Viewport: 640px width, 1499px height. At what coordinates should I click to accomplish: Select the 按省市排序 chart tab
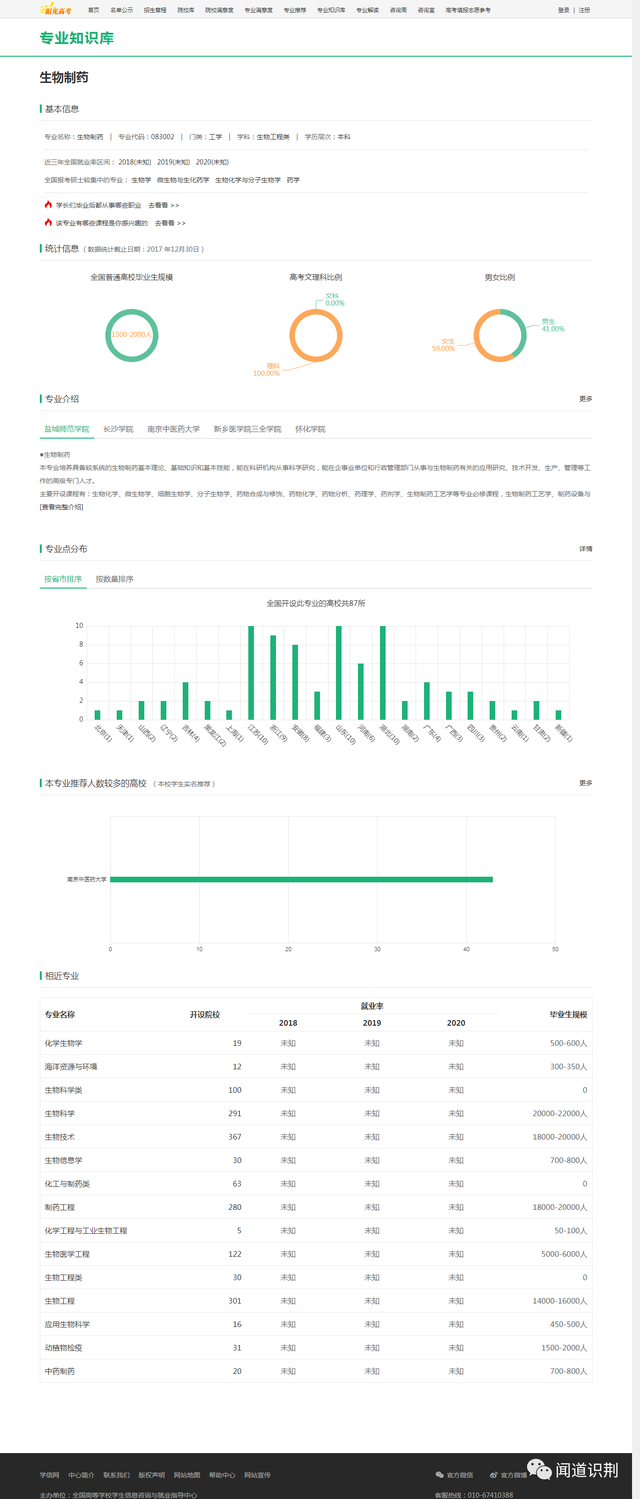(x=63, y=579)
